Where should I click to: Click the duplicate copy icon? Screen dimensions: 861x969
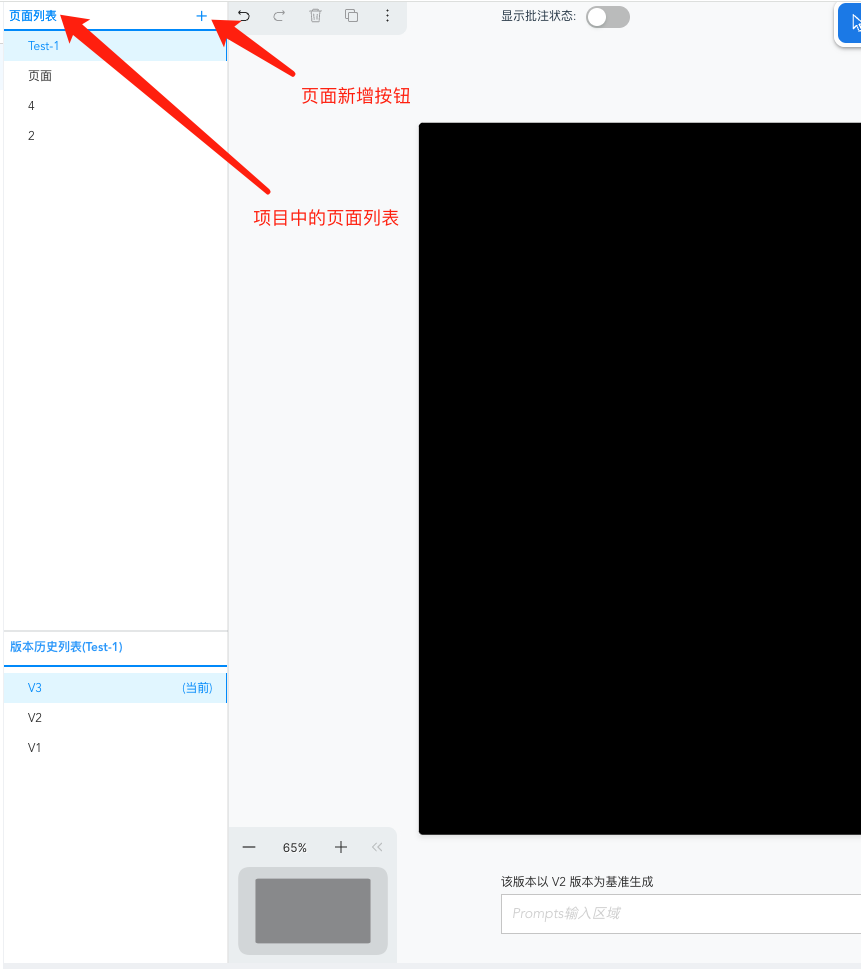tap(351, 17)
